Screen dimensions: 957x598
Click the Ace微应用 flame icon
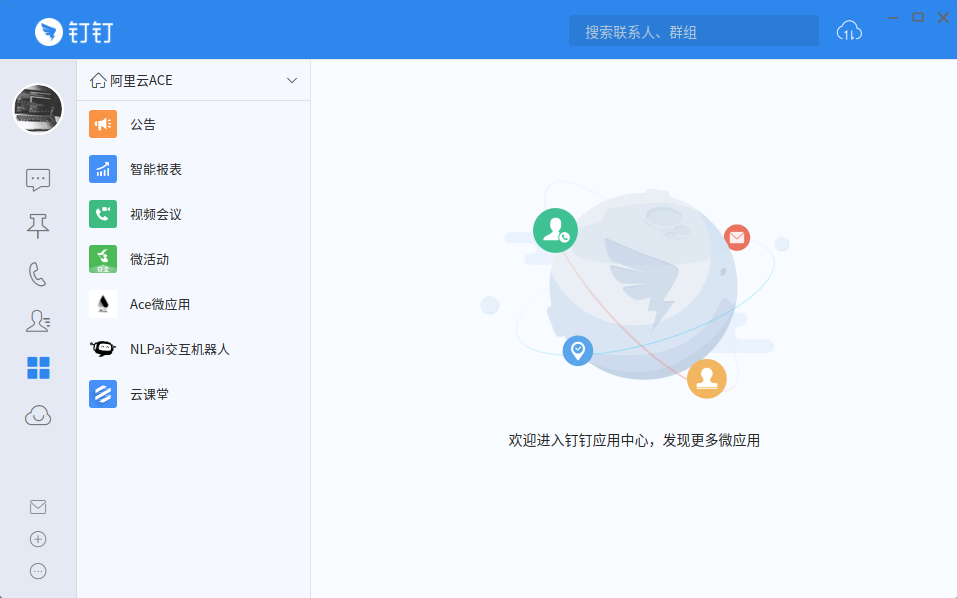coord(103,304)
